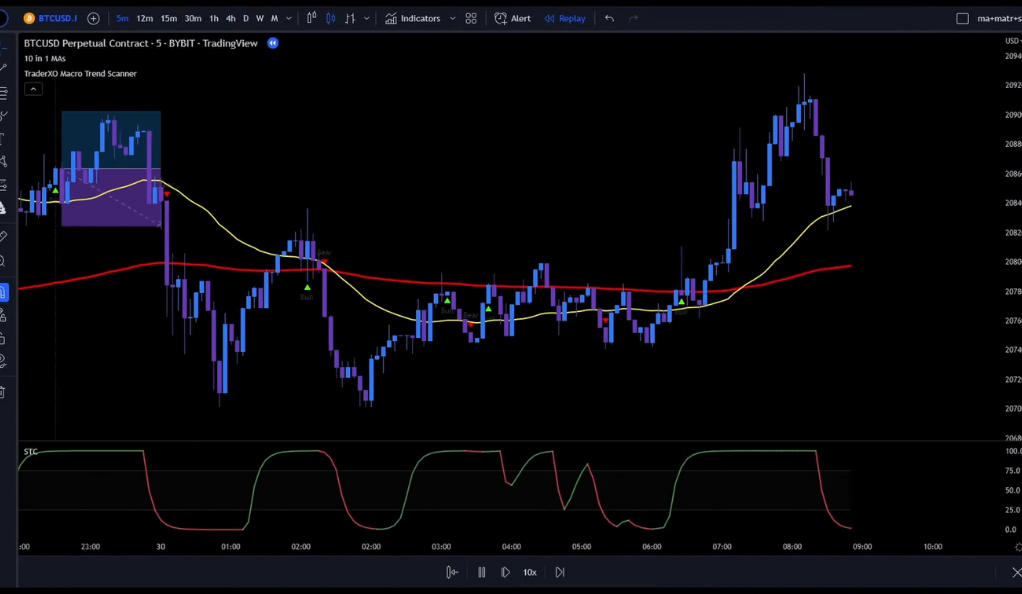Select the trend line drawing tool
Screen dimensions: 1022x594
[x=4, y=68]
